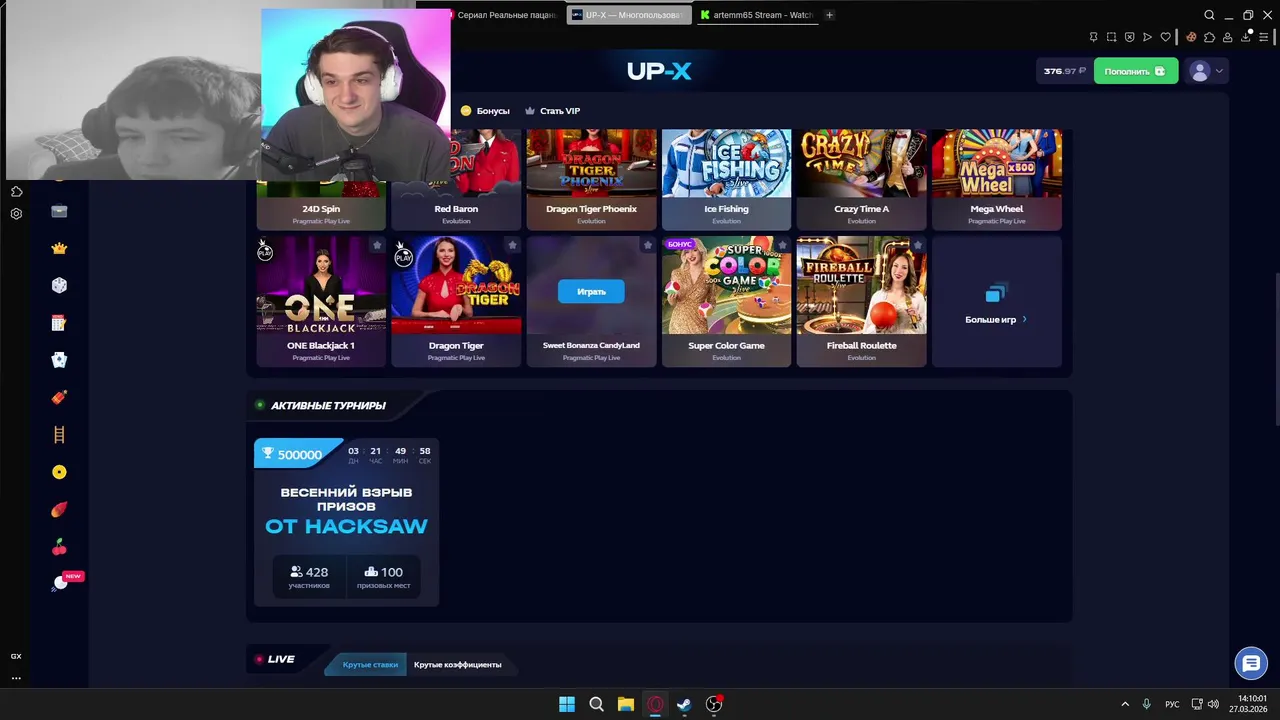The width and height of the screenshot is (1280, 720).
Task: Click the РУС language indicator
Action: tap(1172, 704)
